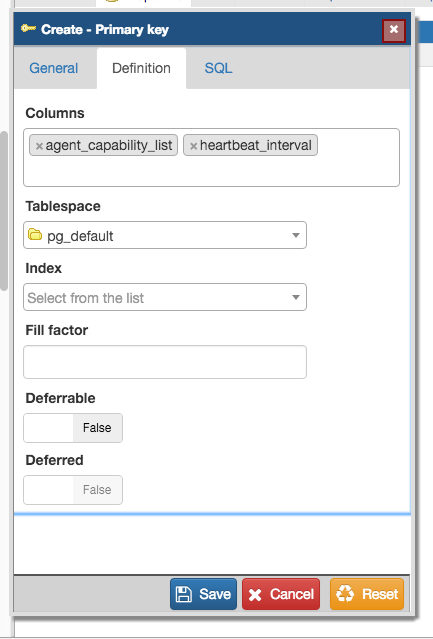
Task: Focus the Fill factor input field
Action: point(165,362)
